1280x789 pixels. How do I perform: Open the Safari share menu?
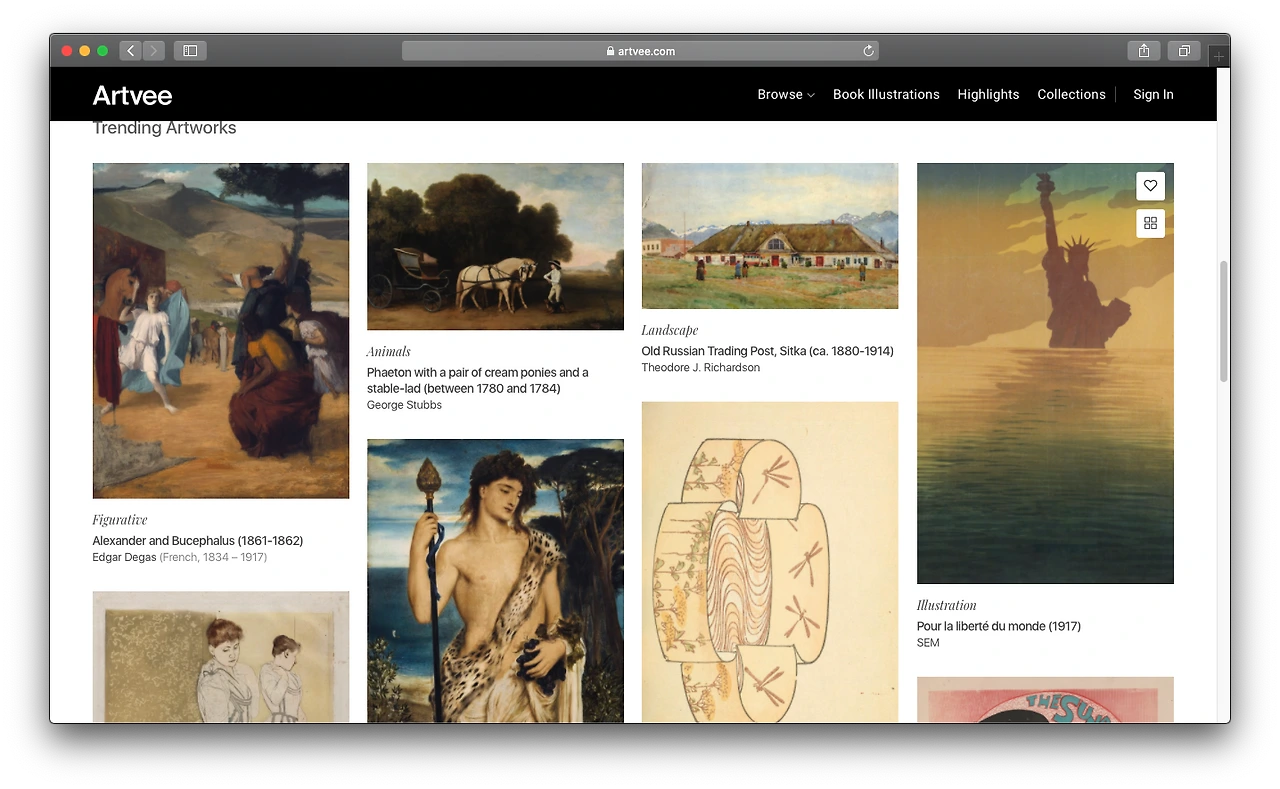pyautogui.click(x=1144, y=51)
